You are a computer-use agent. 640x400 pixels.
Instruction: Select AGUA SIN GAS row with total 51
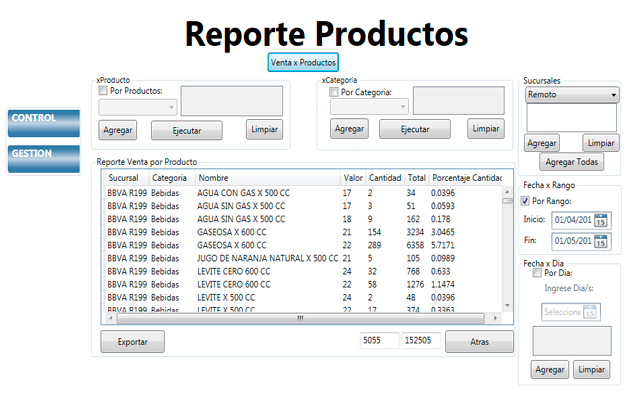pos(304,206)
